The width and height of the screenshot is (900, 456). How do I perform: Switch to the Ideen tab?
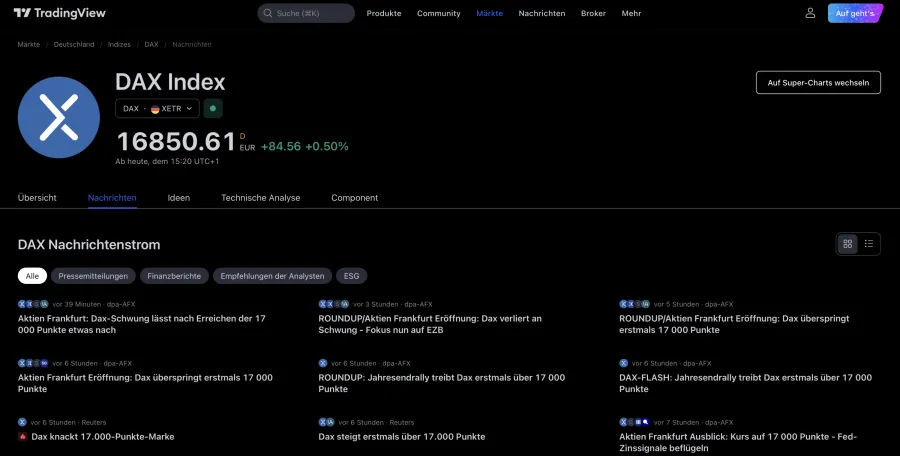coord(179,198)
